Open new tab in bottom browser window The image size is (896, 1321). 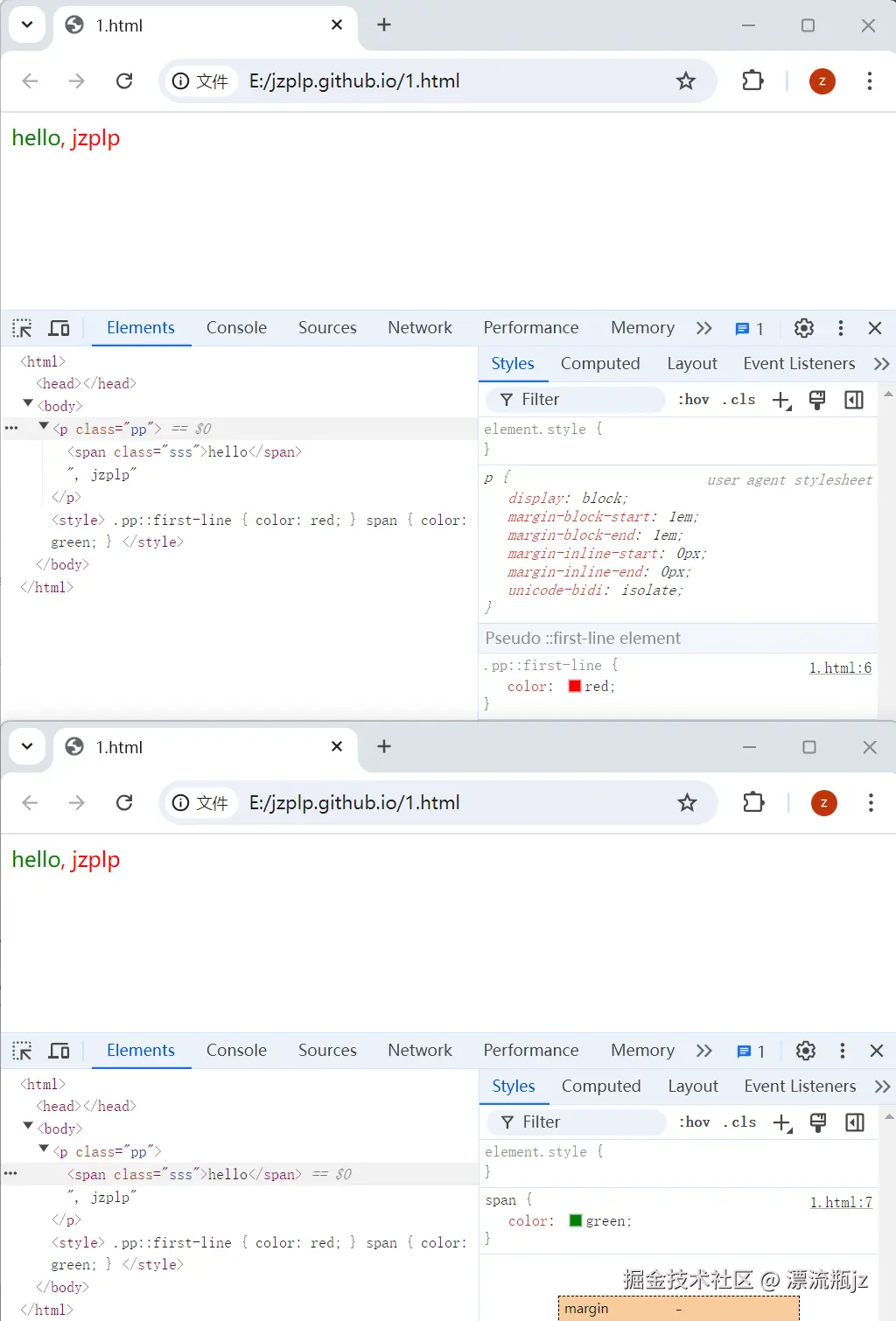point(383,747)
